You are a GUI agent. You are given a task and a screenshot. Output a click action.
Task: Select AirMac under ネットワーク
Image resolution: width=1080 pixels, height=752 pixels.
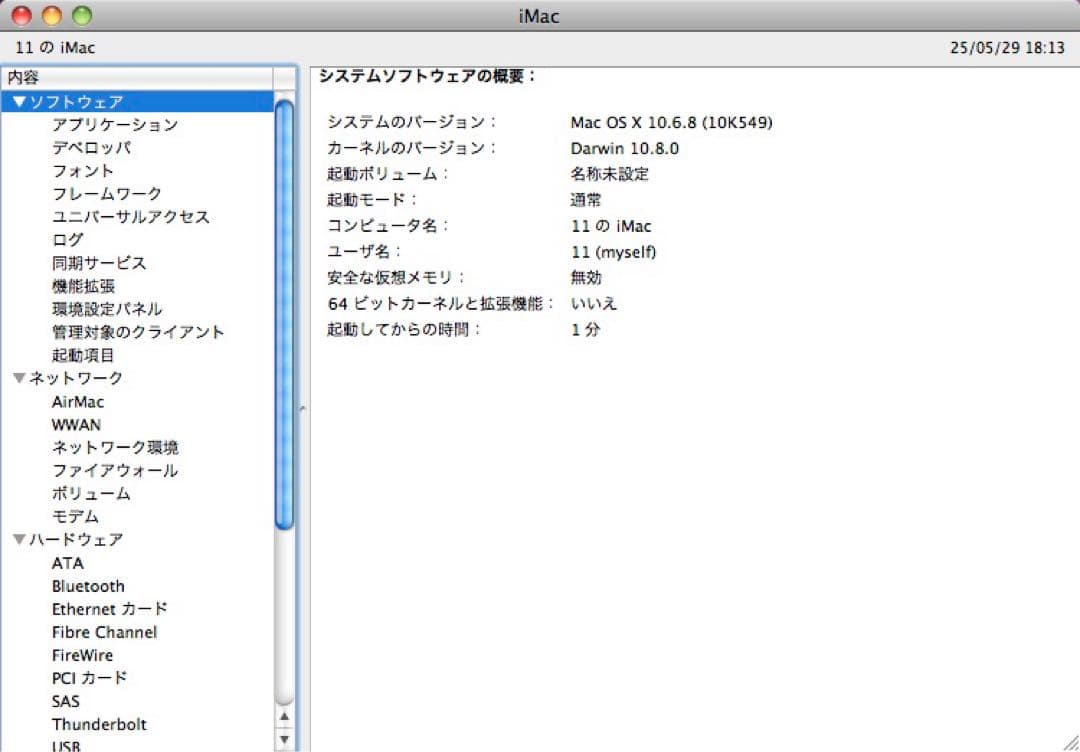click(x=77, y=401)
